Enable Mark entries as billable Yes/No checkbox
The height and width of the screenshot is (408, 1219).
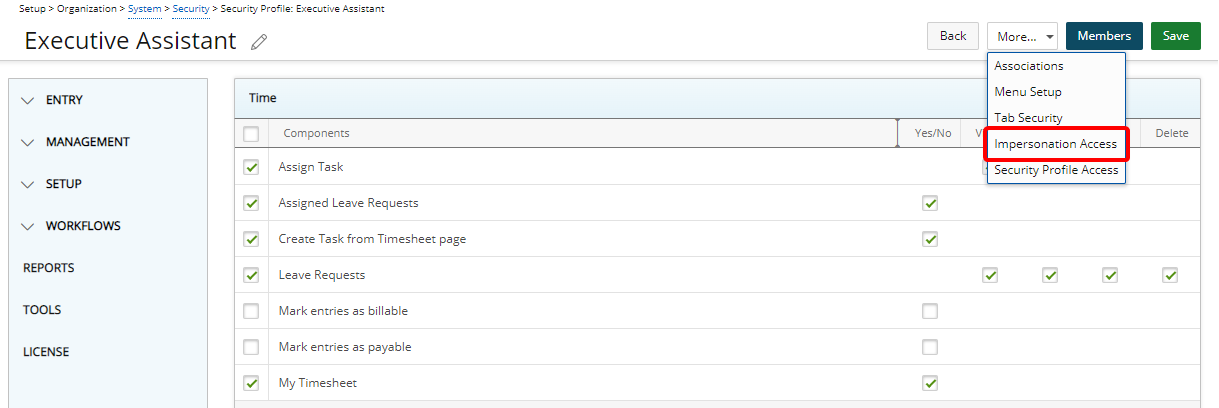coord(930,311)
